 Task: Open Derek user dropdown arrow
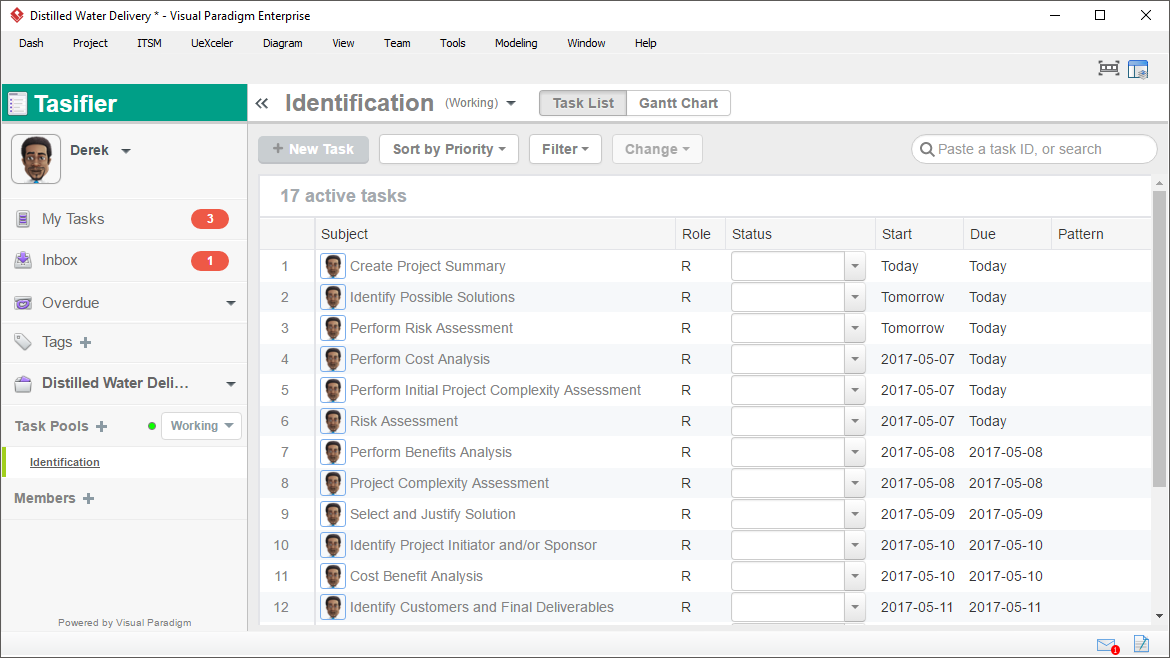pos(126,151)
